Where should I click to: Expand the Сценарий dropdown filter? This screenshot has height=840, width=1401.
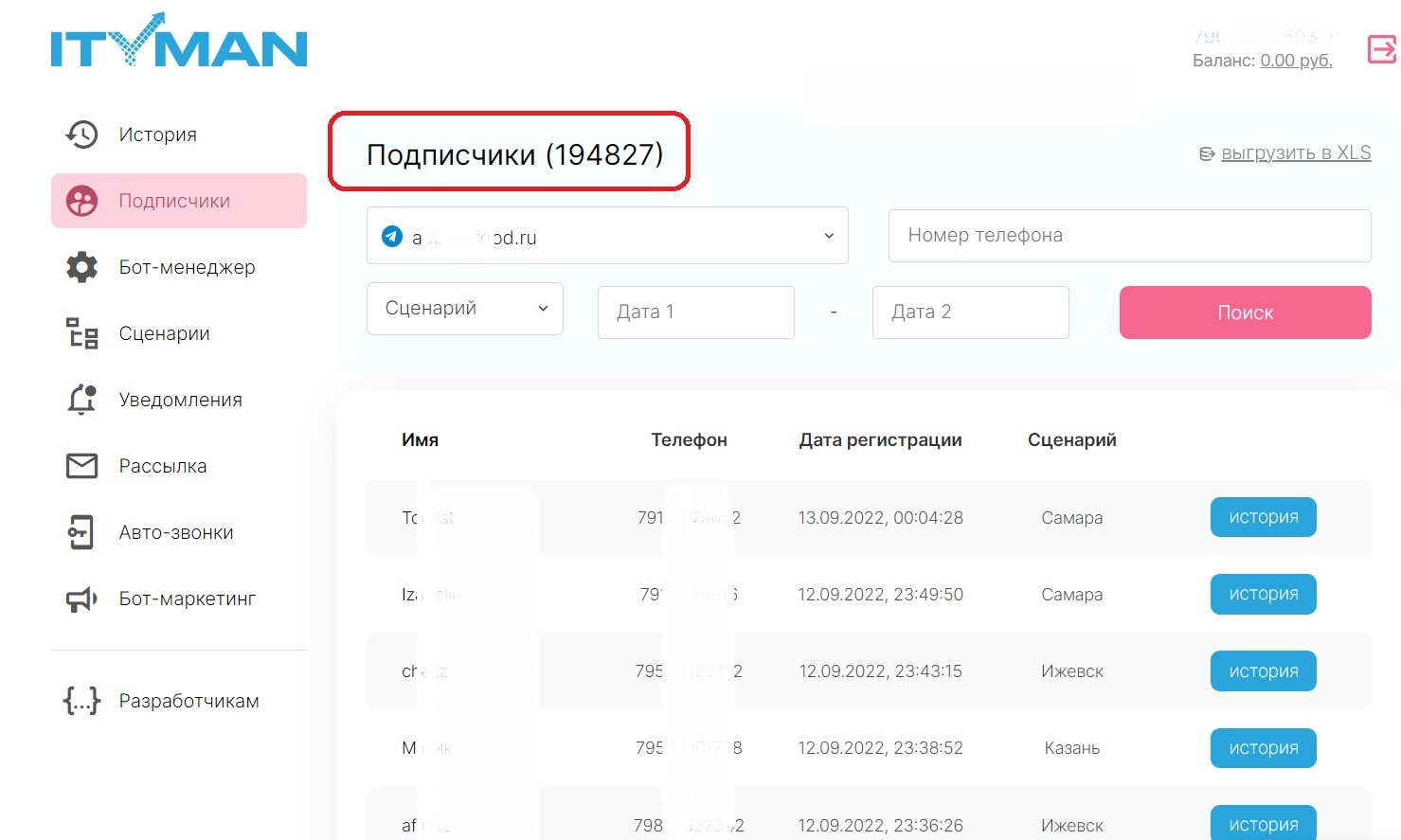[465, 309]
